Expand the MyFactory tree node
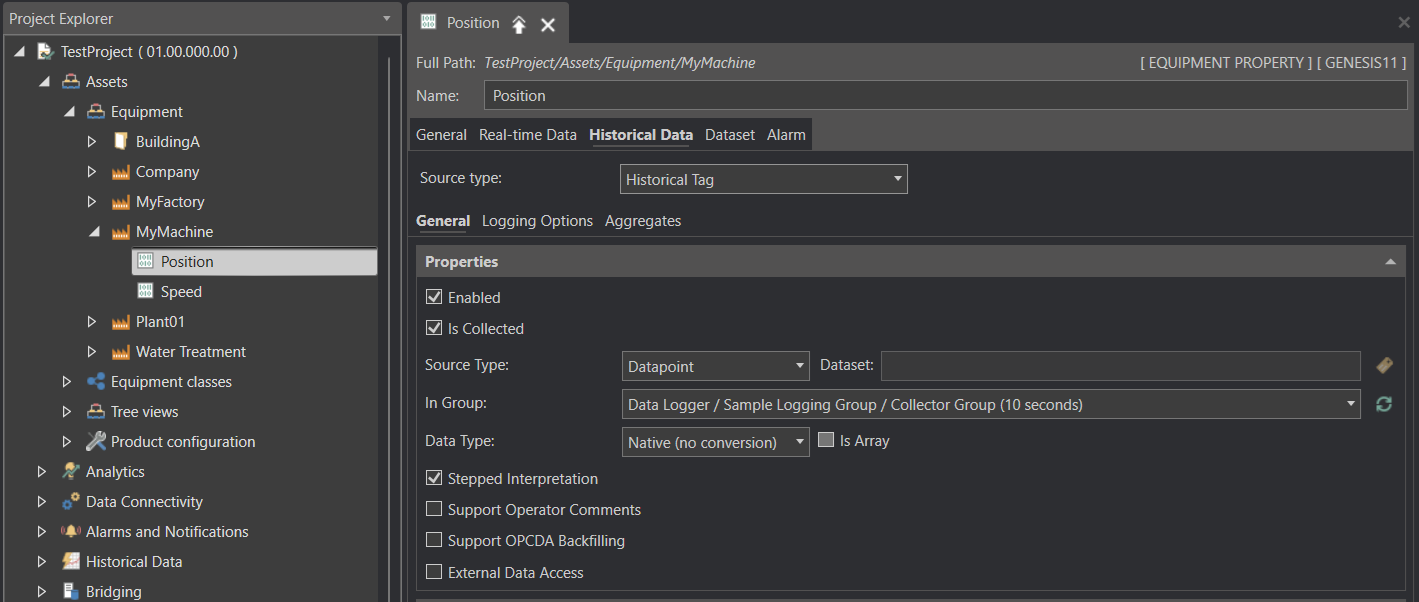 pos(92,202)
